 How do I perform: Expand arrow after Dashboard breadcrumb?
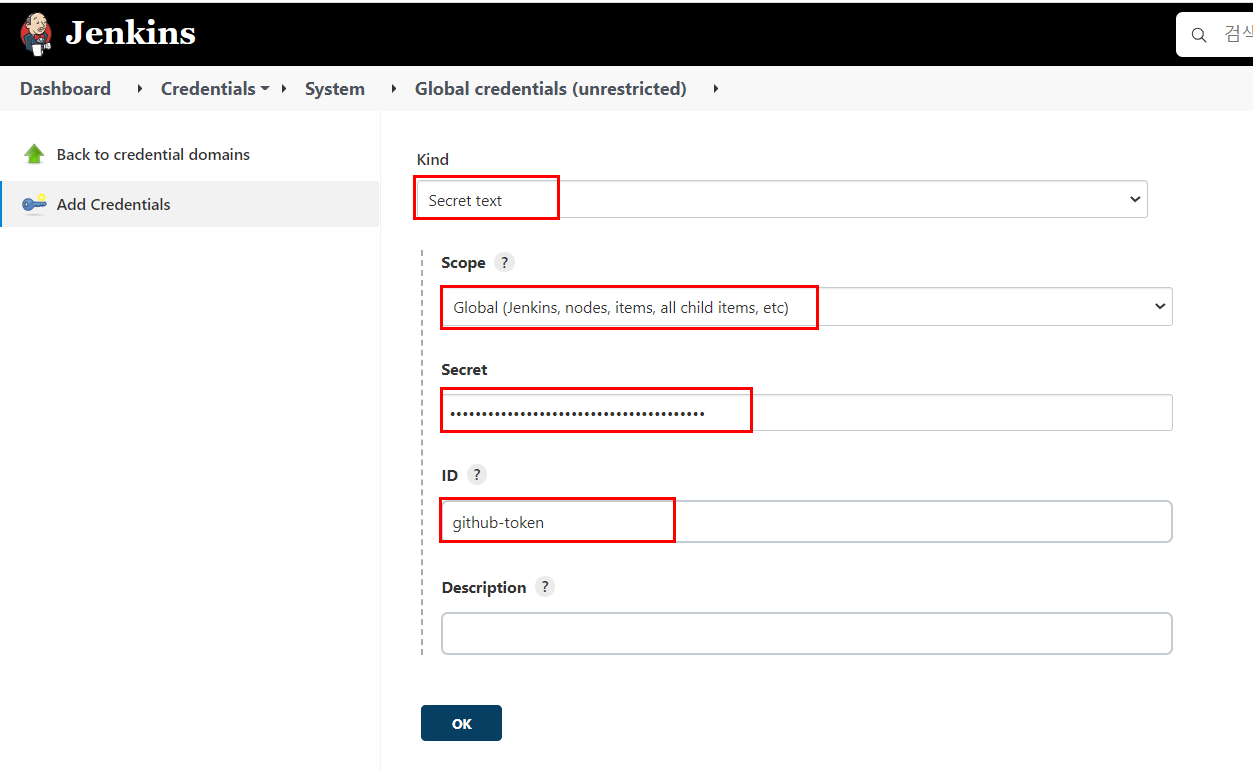point(139,89)
